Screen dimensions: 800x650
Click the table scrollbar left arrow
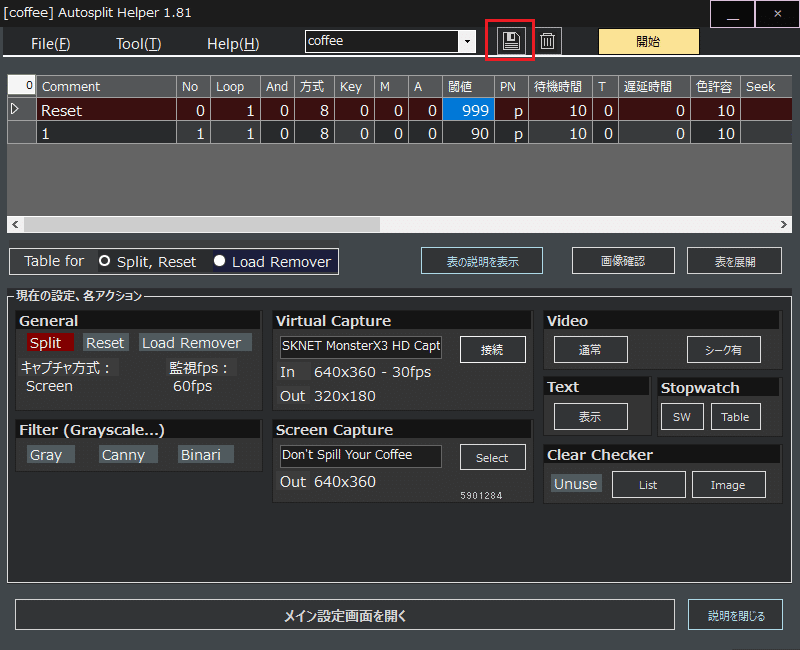point(15,224)
